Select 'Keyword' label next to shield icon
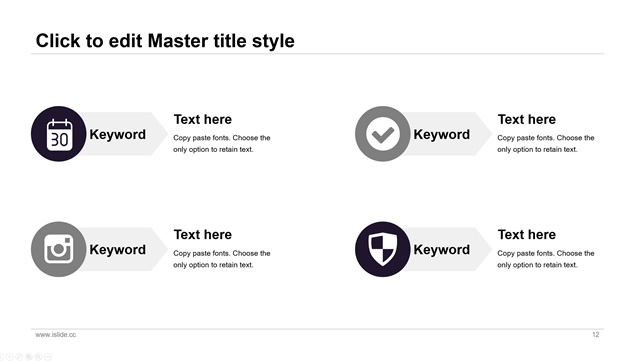635x361 pixels. tap(441, 250)
